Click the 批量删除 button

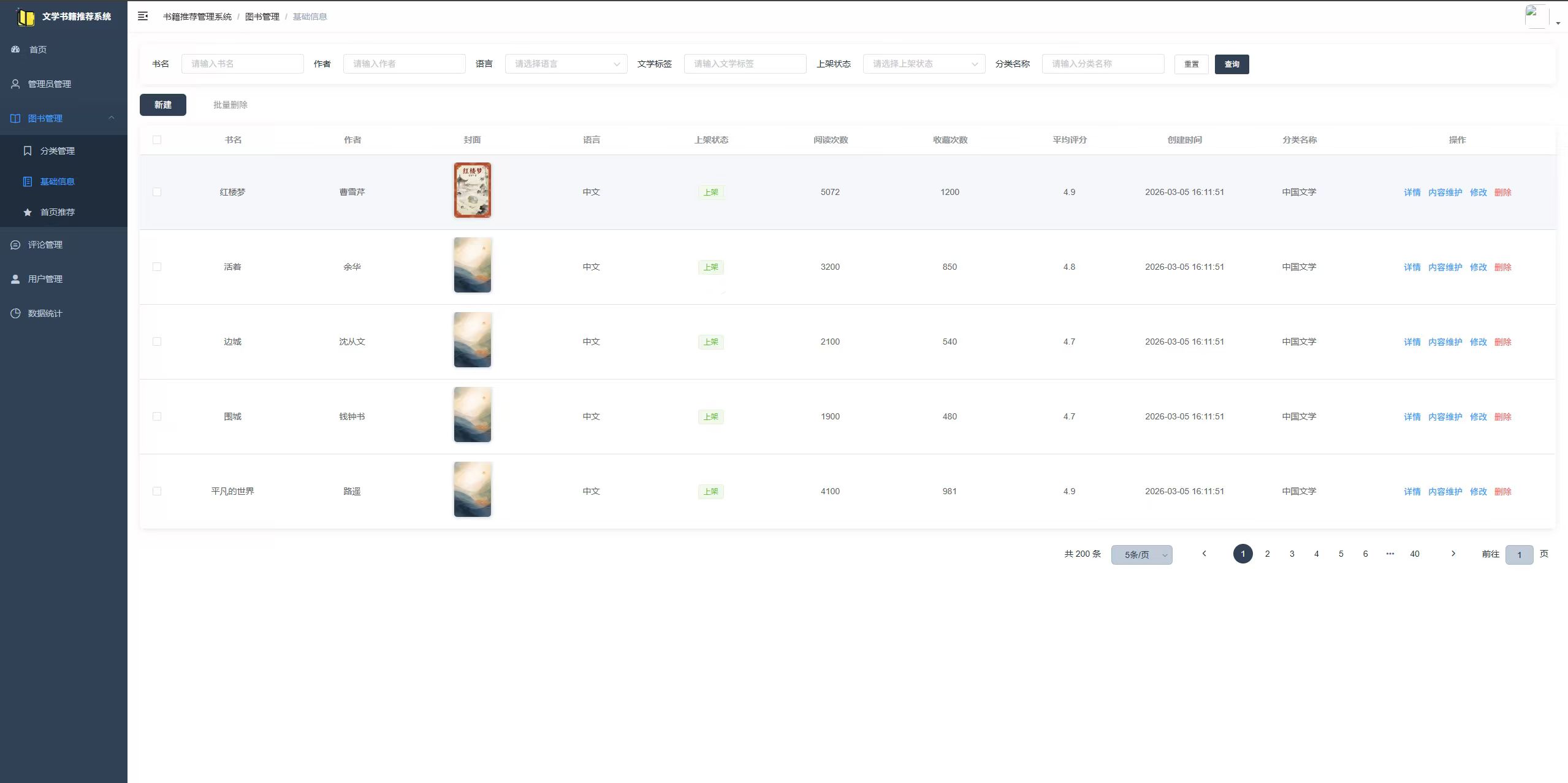coord(230,105)
